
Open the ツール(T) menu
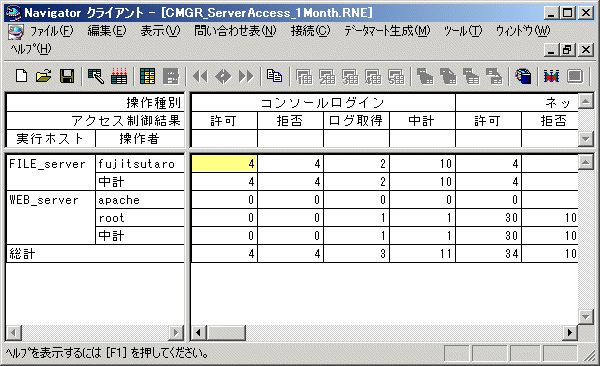click(463, 31)
